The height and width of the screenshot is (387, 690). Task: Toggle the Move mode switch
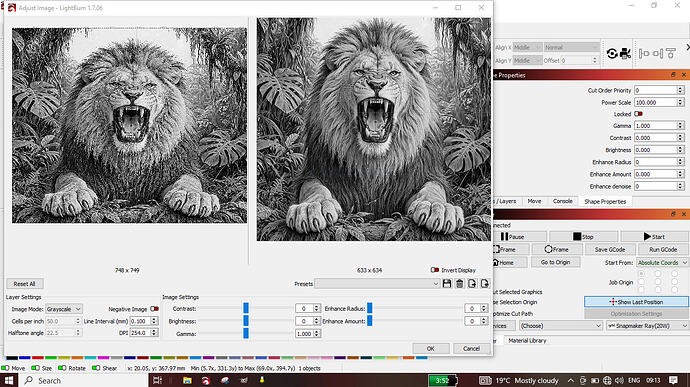5,368
